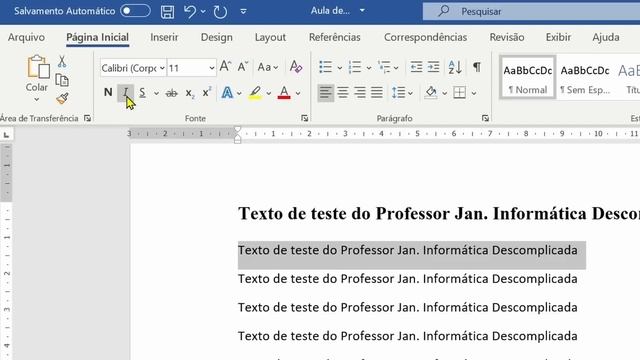
Task: Open the Parágrafo dialog launcher
Action: pos(485,118)
